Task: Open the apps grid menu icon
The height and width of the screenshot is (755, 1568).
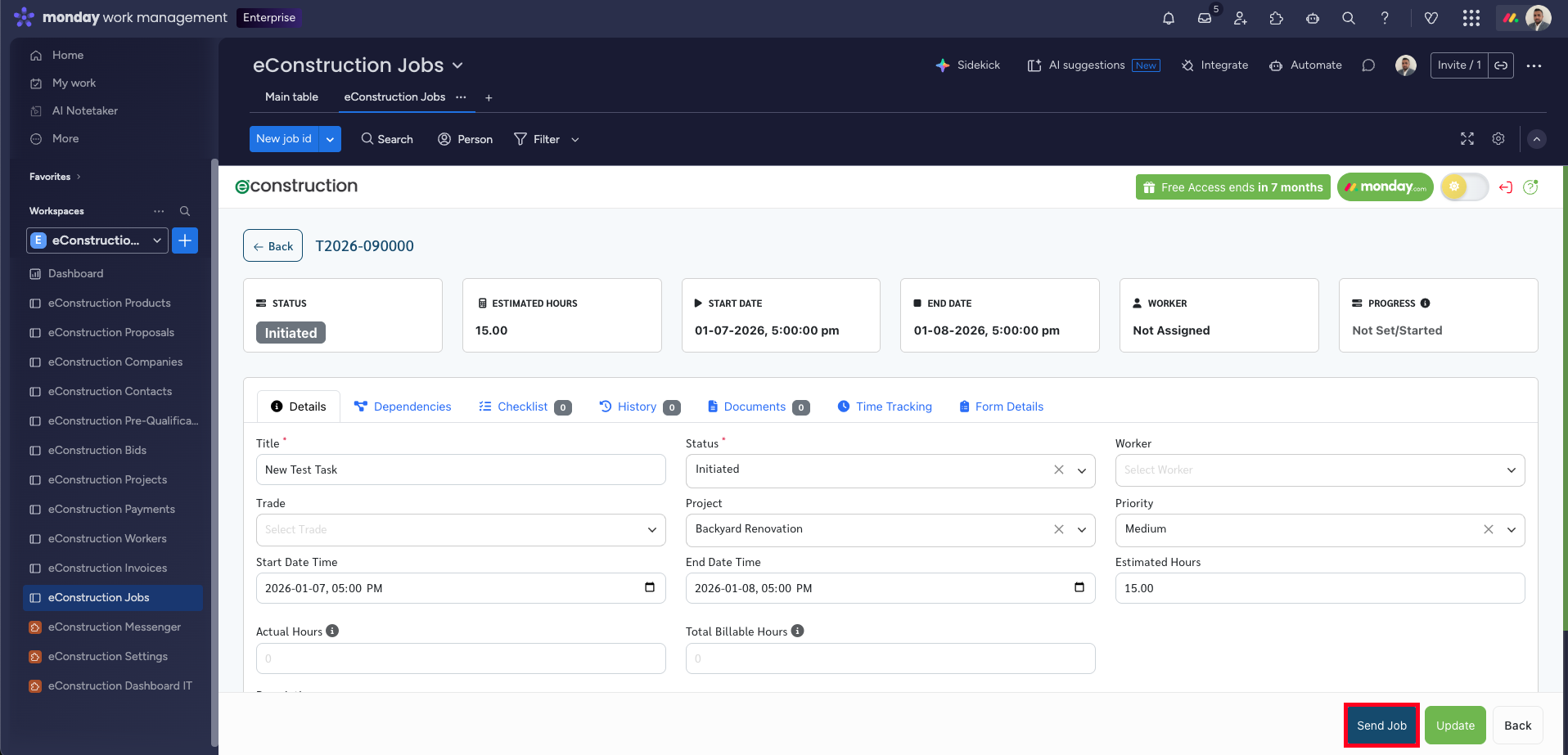Action: tap(1471, 18)
